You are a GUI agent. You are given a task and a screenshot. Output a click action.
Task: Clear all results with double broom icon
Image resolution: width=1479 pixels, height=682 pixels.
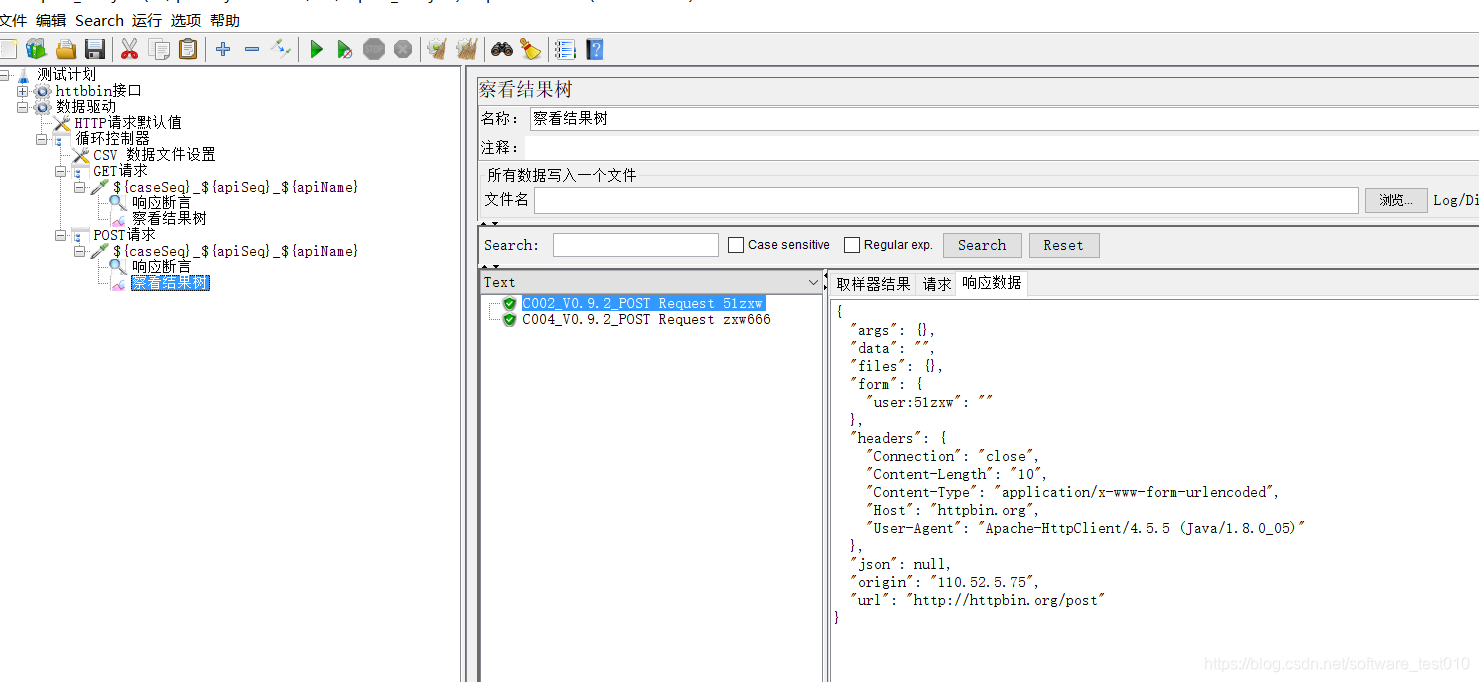pos(466,49)
